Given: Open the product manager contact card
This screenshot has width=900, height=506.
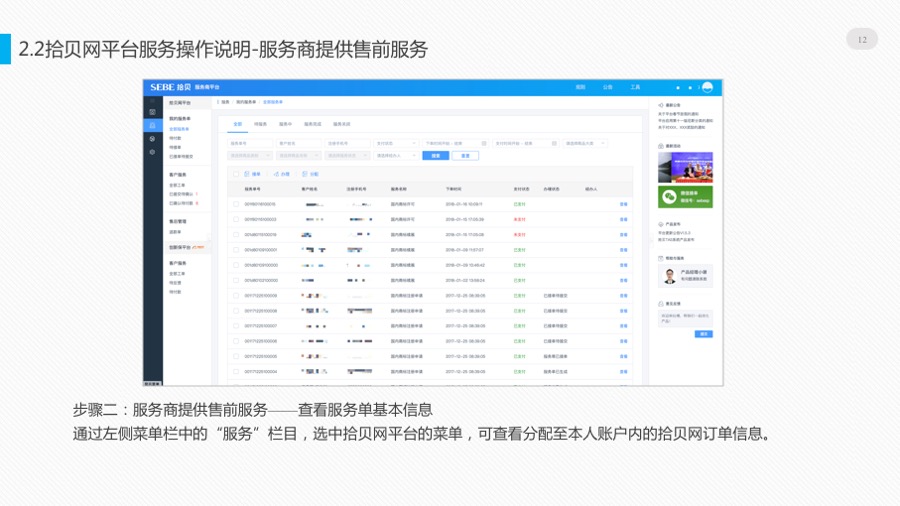Looking at the screenshot, I should pyautogui.click(x=685, y=276).
